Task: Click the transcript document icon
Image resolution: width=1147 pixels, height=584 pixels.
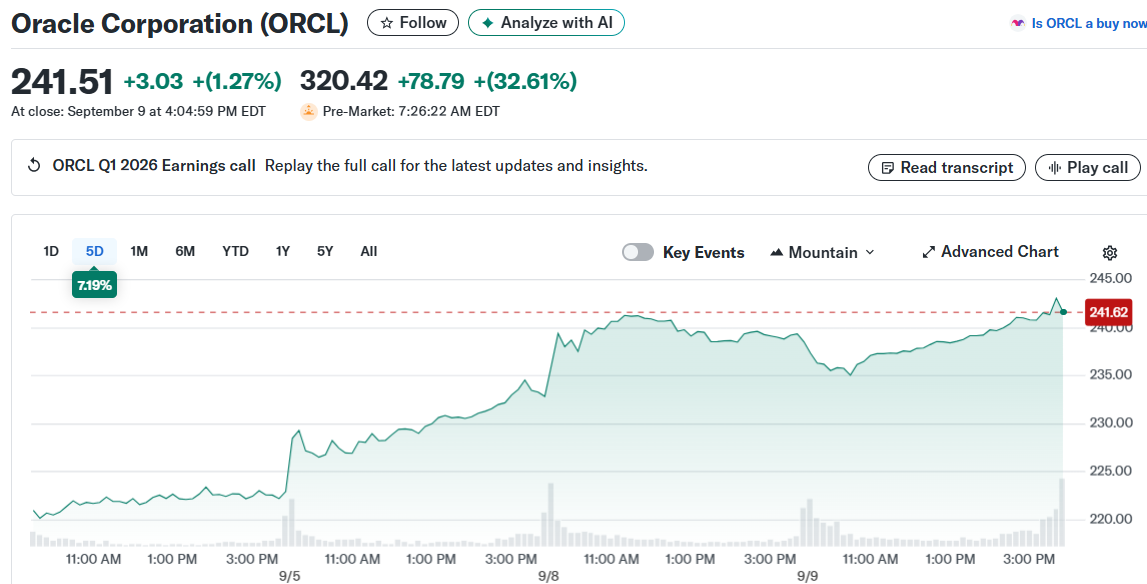Action: [x=887, y=168]
